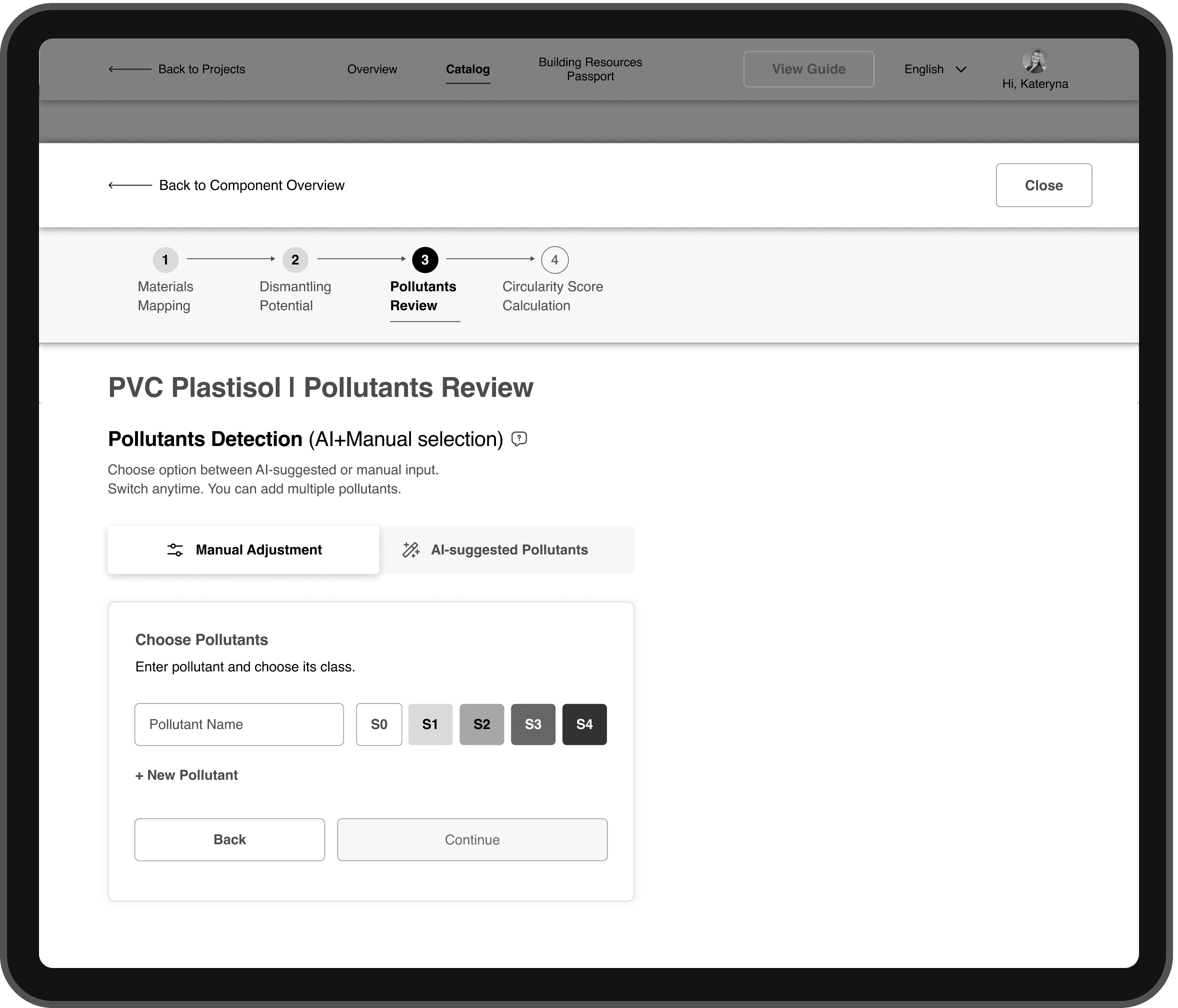Click step 4 Circularity Score circle

554,260
